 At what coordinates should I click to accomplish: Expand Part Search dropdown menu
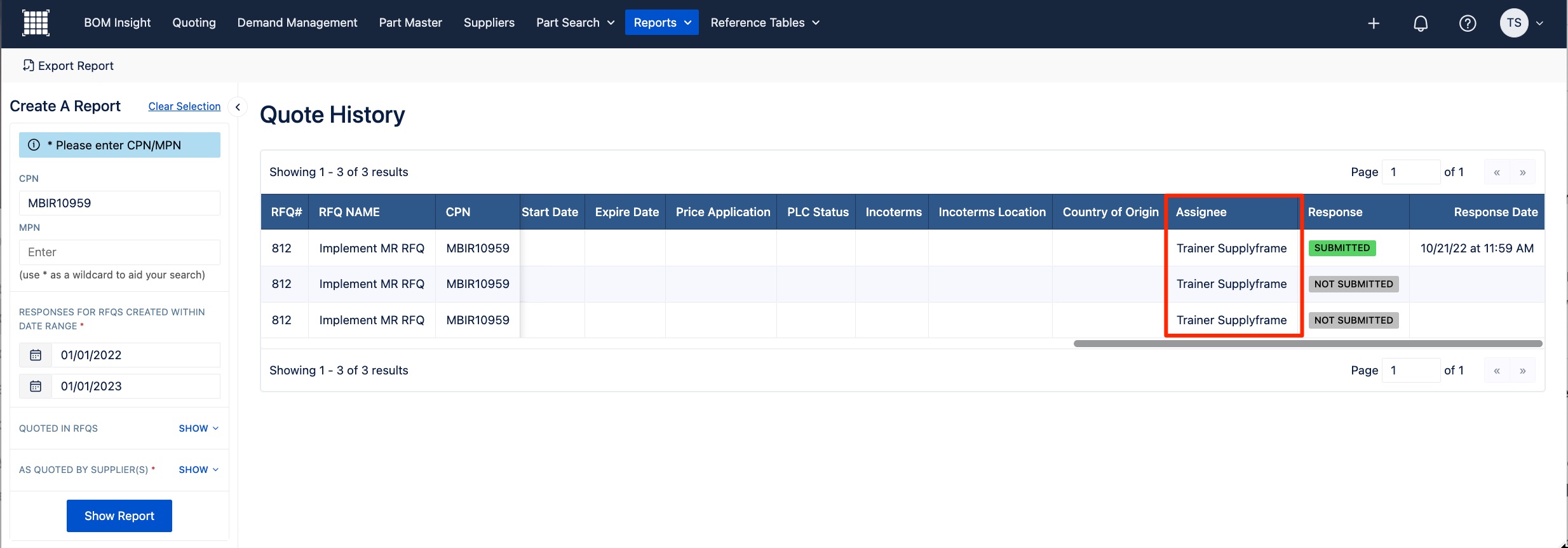coord(575,23)
